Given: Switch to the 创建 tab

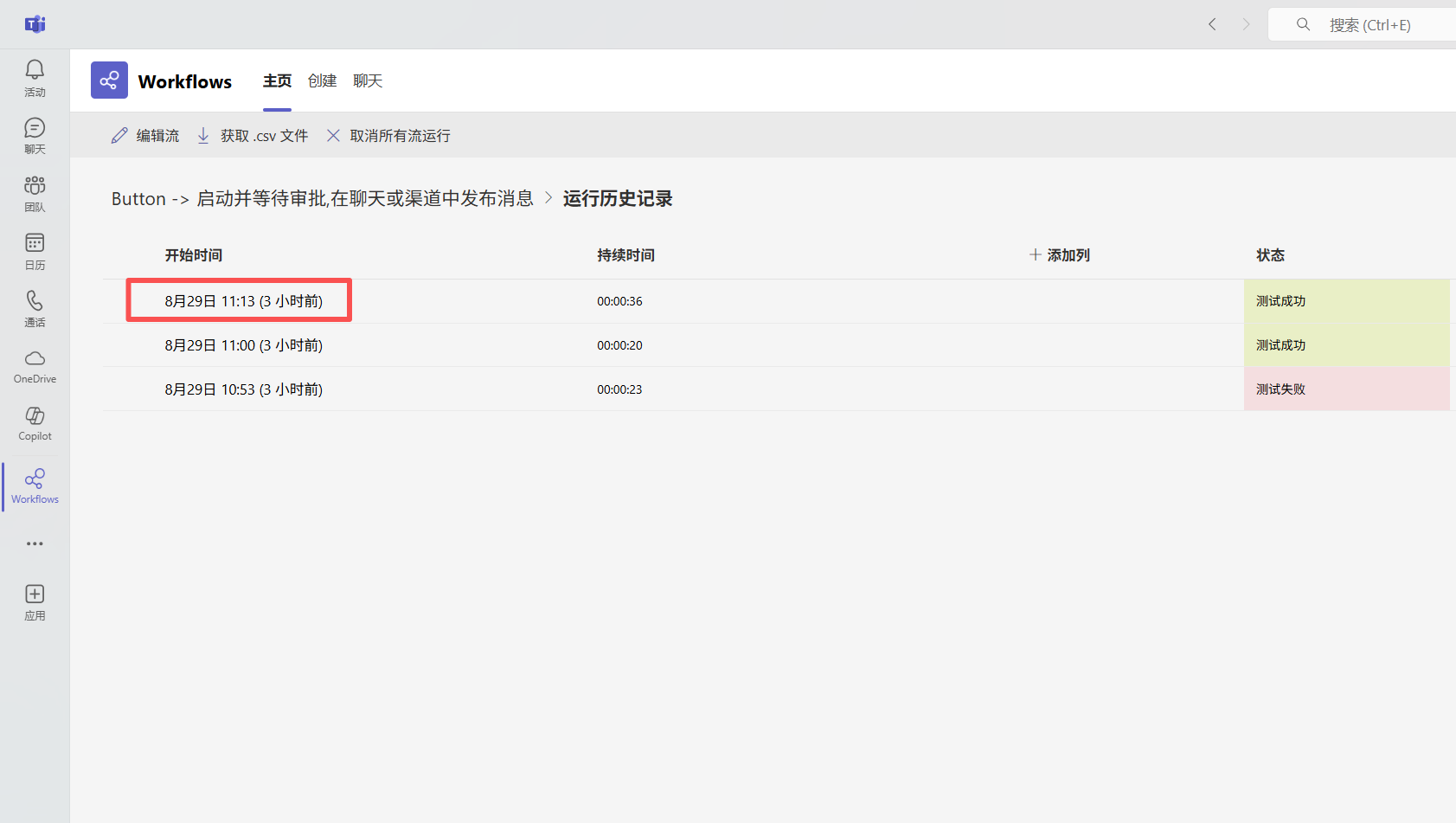Looking at the screenshot, I should pos(322,80).
